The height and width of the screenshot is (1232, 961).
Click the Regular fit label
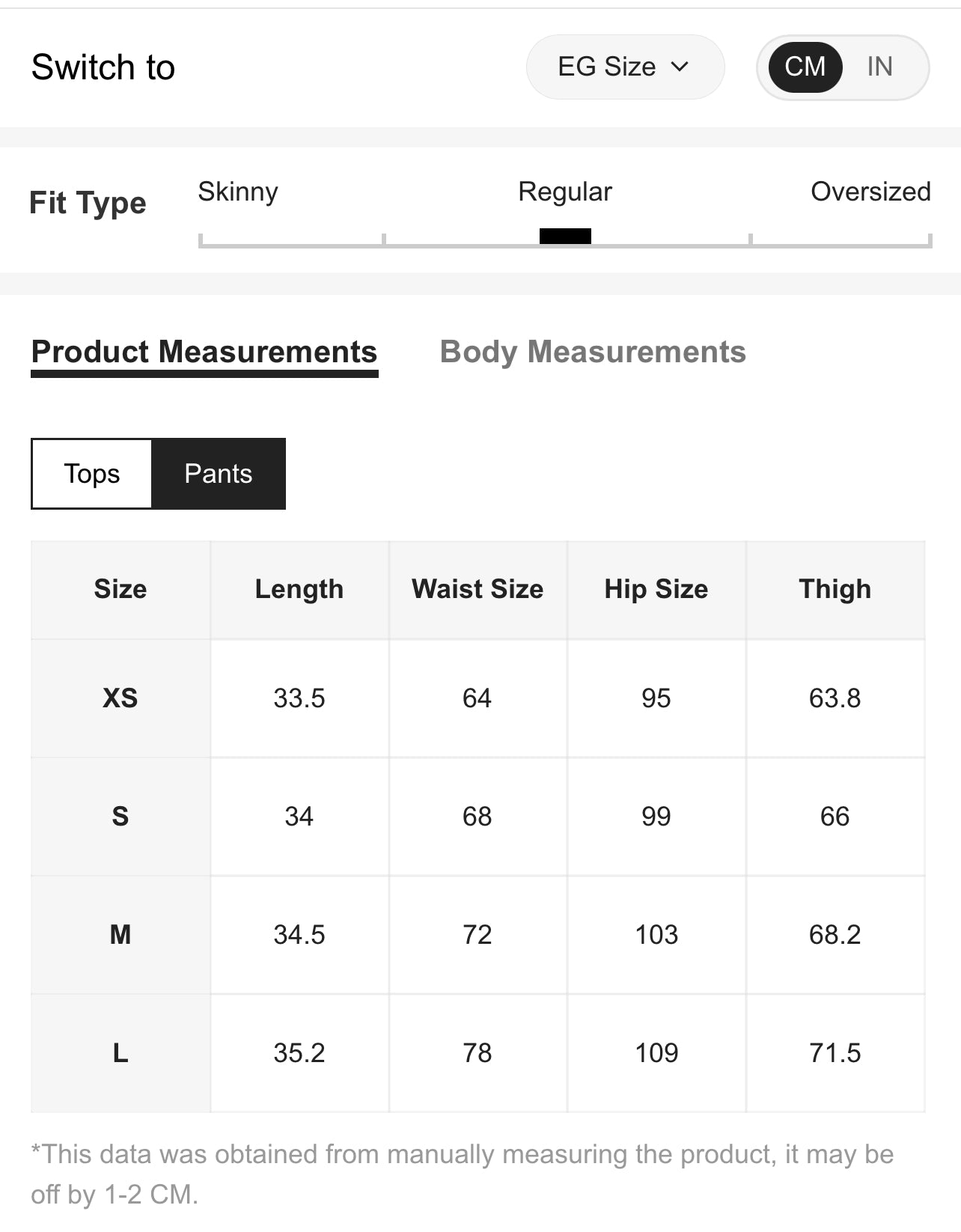(x=565, y=192)
